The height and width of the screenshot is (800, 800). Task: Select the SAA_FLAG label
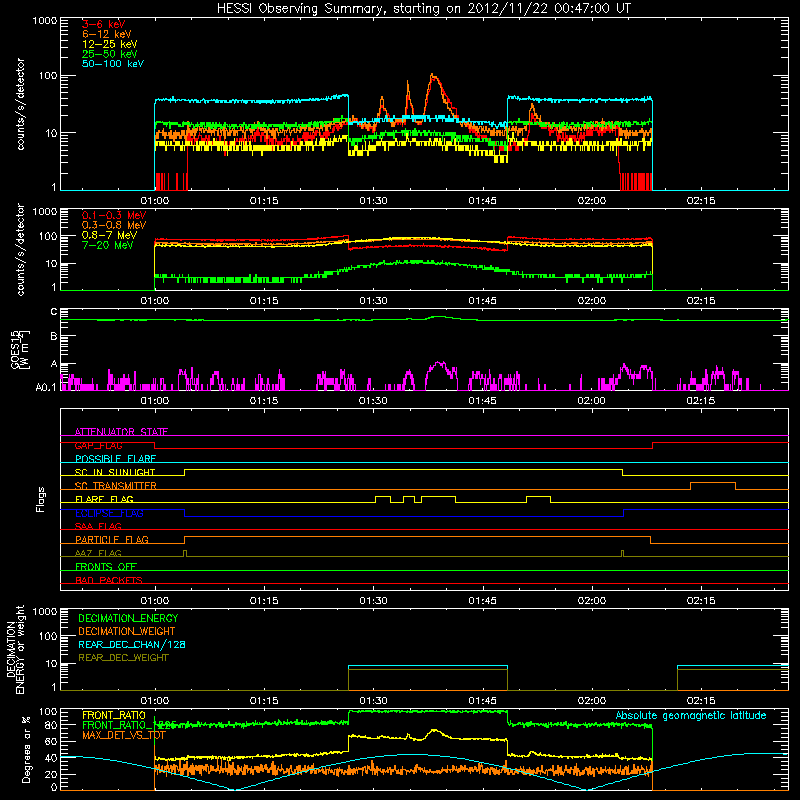pyautogui.click(x=98, y=526)
